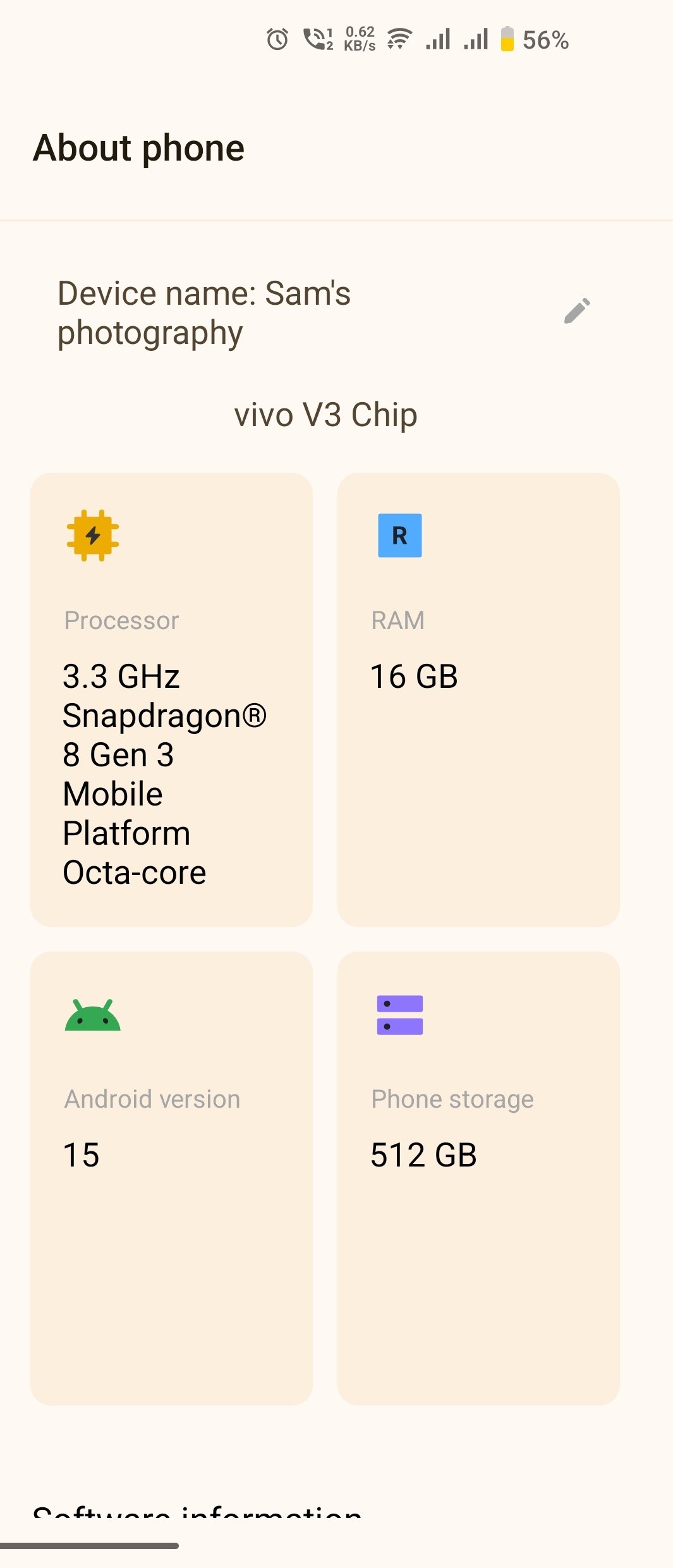This screenshot has height=1568, width=673.
Task: Tap the Wi-Fi status bar icon
Action: [399, 39]
